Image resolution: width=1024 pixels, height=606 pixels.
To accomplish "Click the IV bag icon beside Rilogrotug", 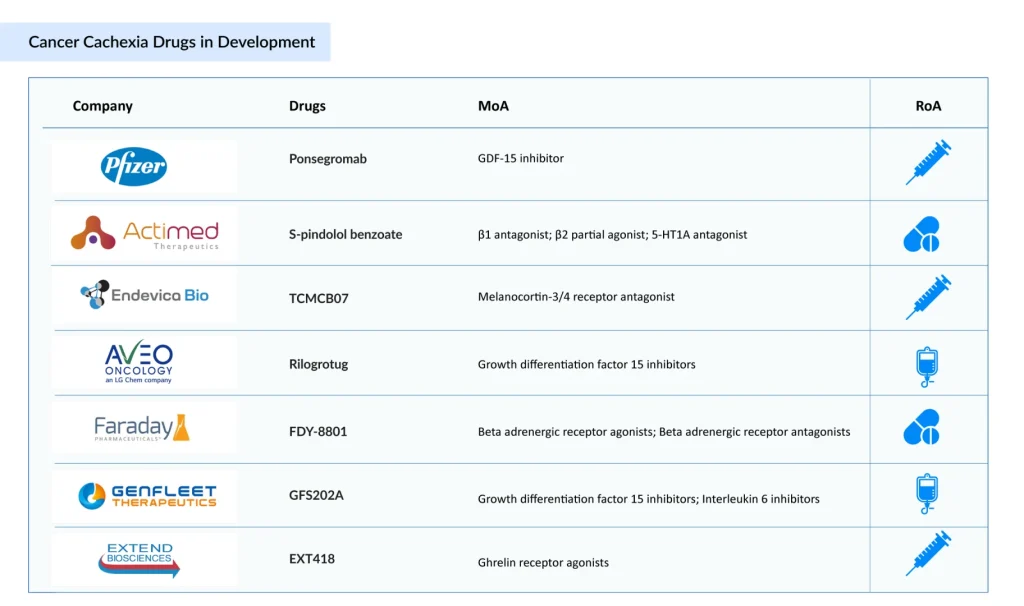I will [928, 363].
